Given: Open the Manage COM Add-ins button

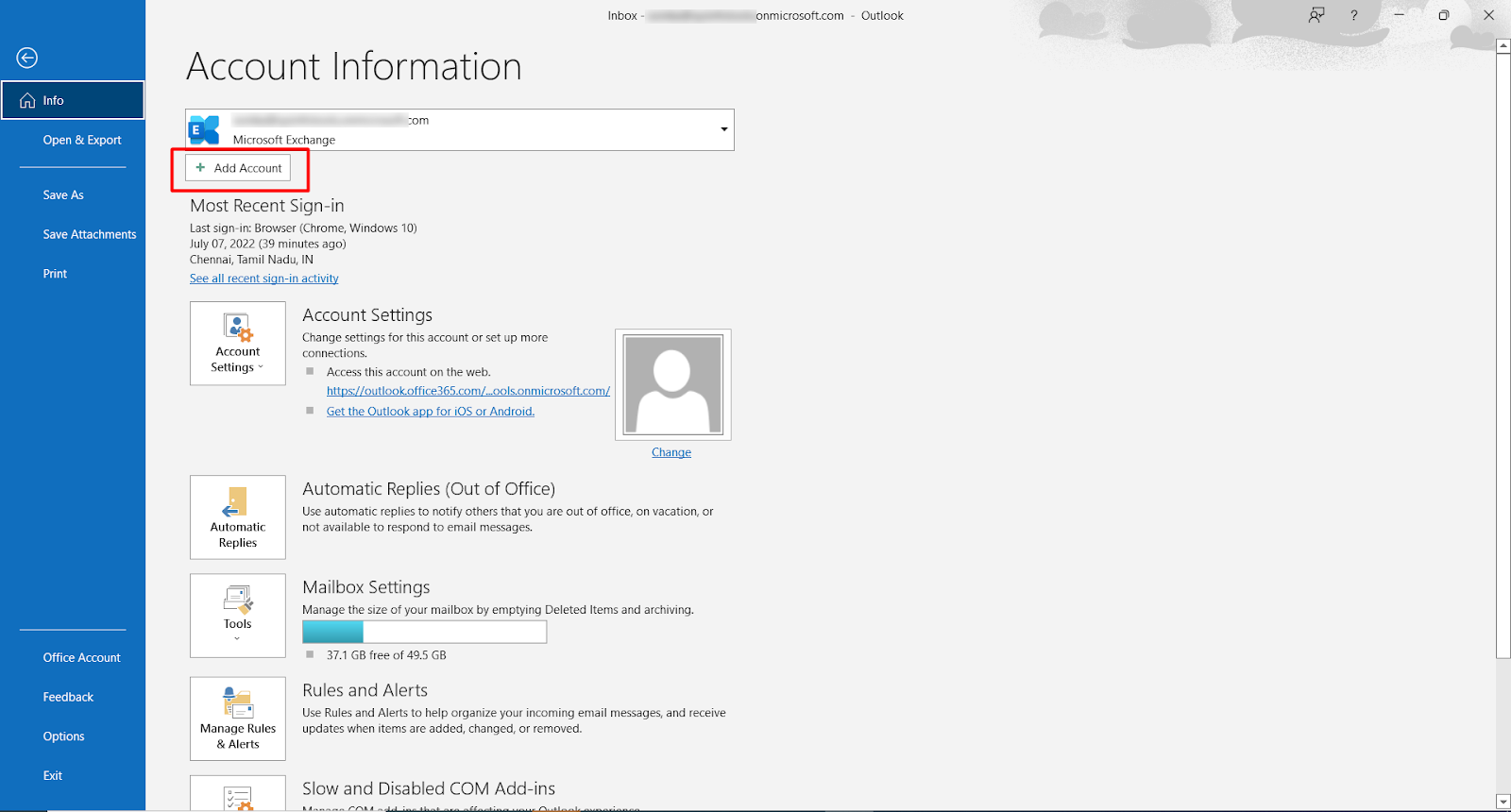Looking at the screenshot, I should pyautogui.click(x=238, y=793).
